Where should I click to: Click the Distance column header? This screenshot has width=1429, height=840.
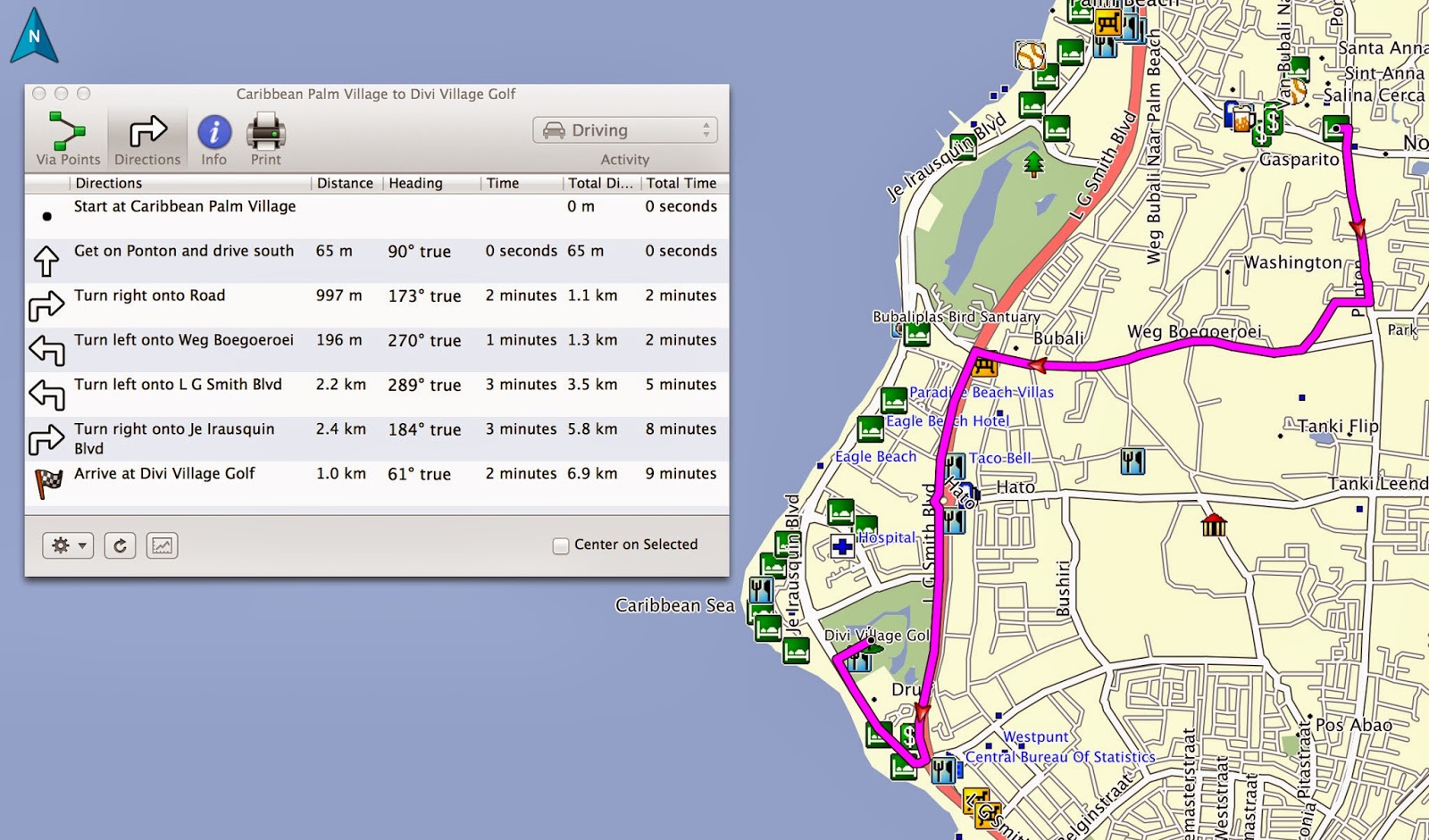coord(347,183)
